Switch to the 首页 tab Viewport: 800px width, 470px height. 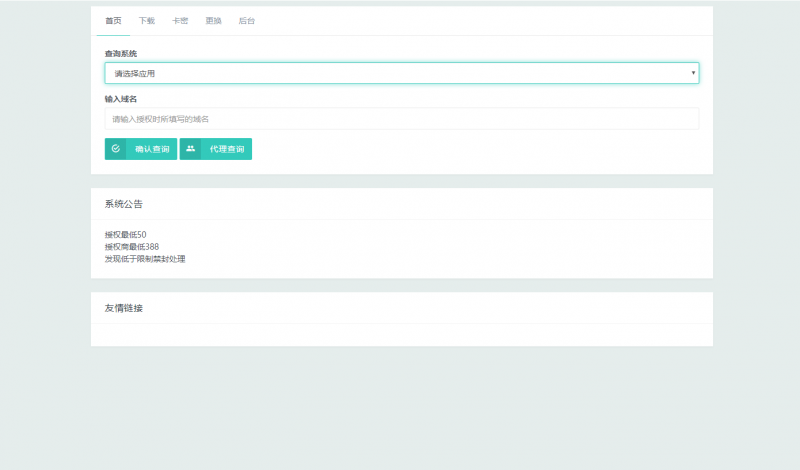click(113, 21)
